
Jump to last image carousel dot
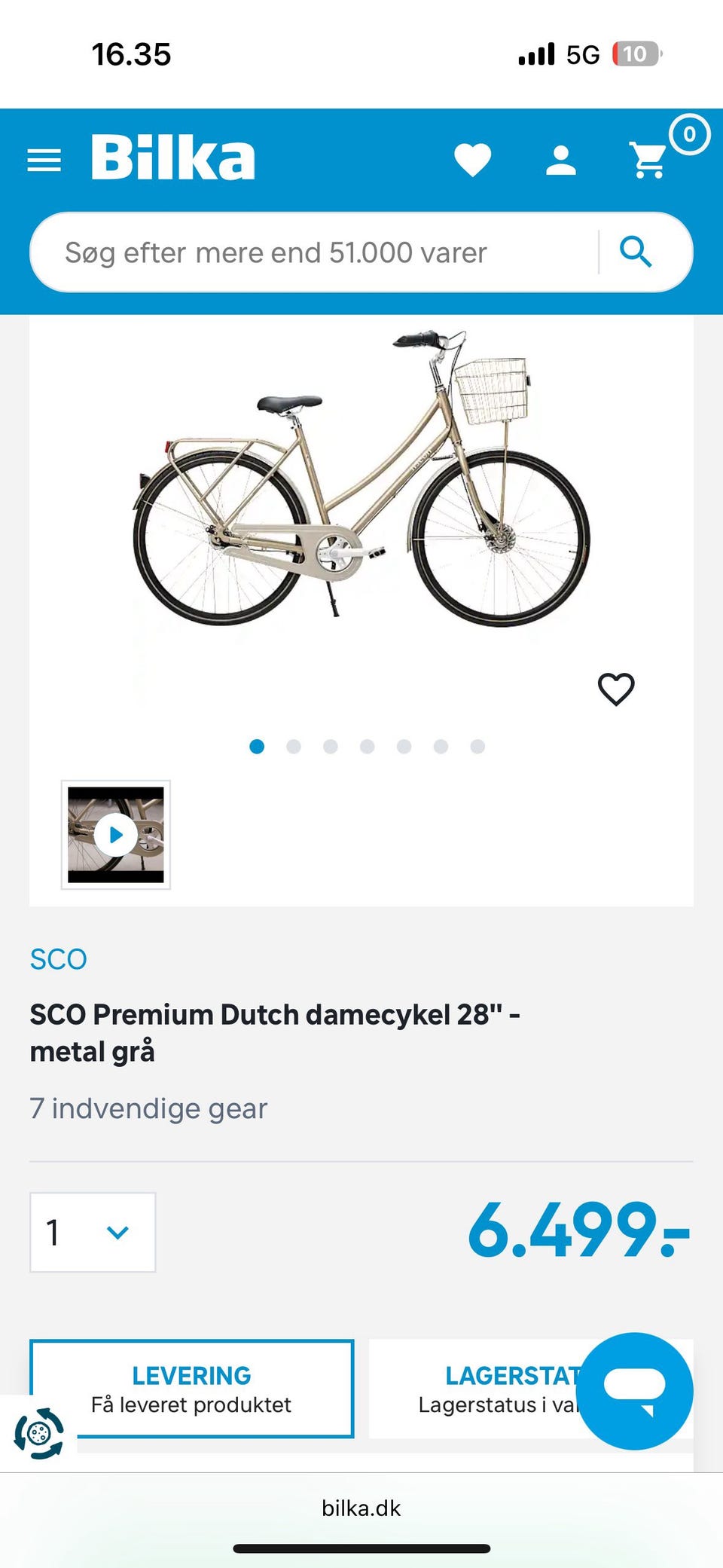point(477,747)
